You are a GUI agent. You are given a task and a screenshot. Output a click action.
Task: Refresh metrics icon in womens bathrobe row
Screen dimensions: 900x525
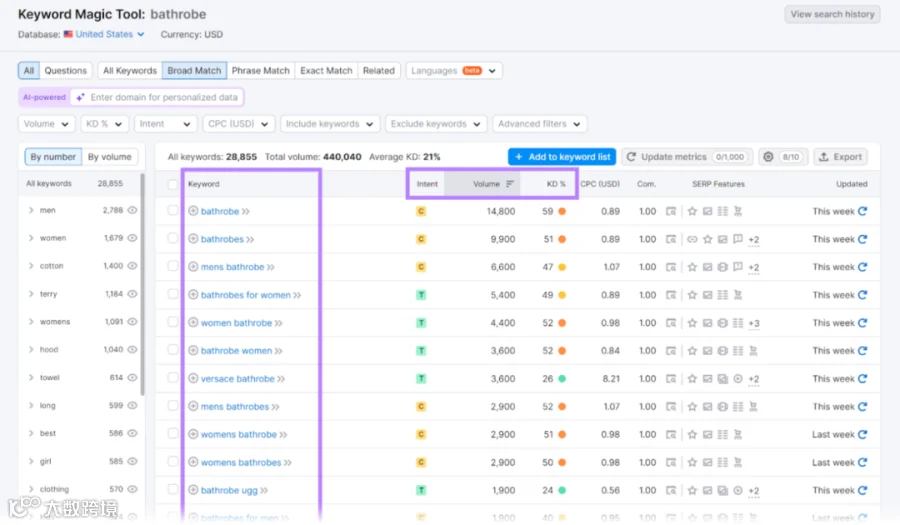point(862,434)
